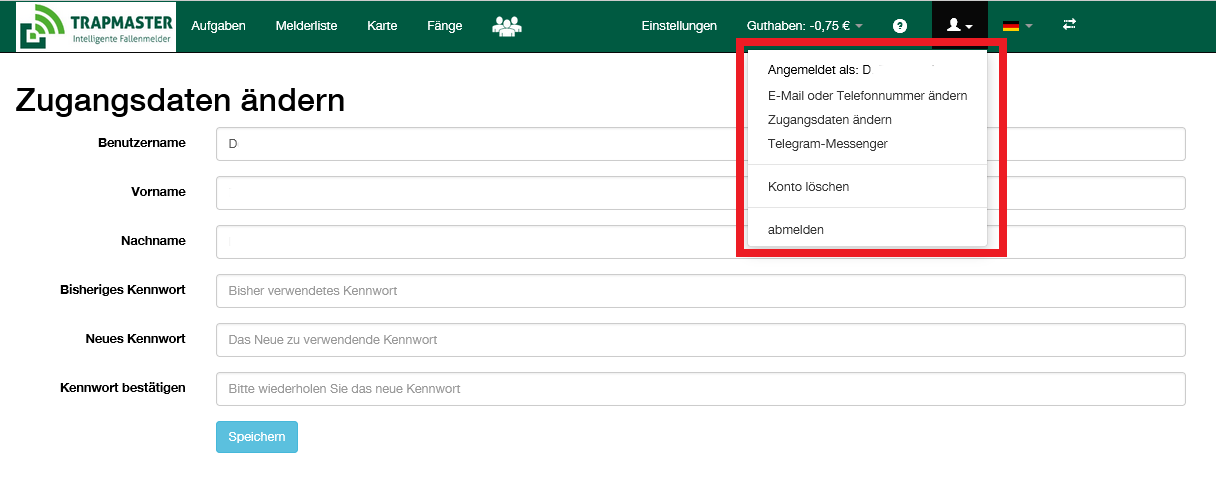Click the Benutzername input field

click(700, 144)
